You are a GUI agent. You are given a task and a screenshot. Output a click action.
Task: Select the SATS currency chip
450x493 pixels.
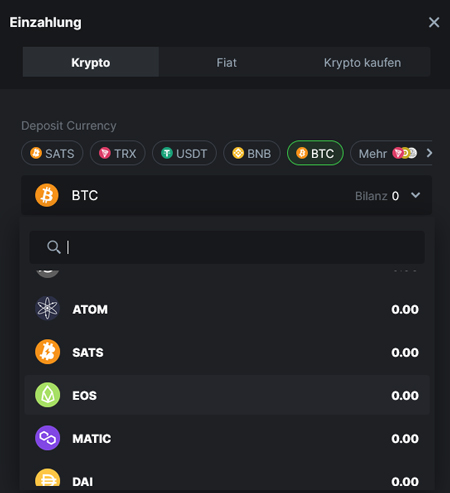[52, 153]
